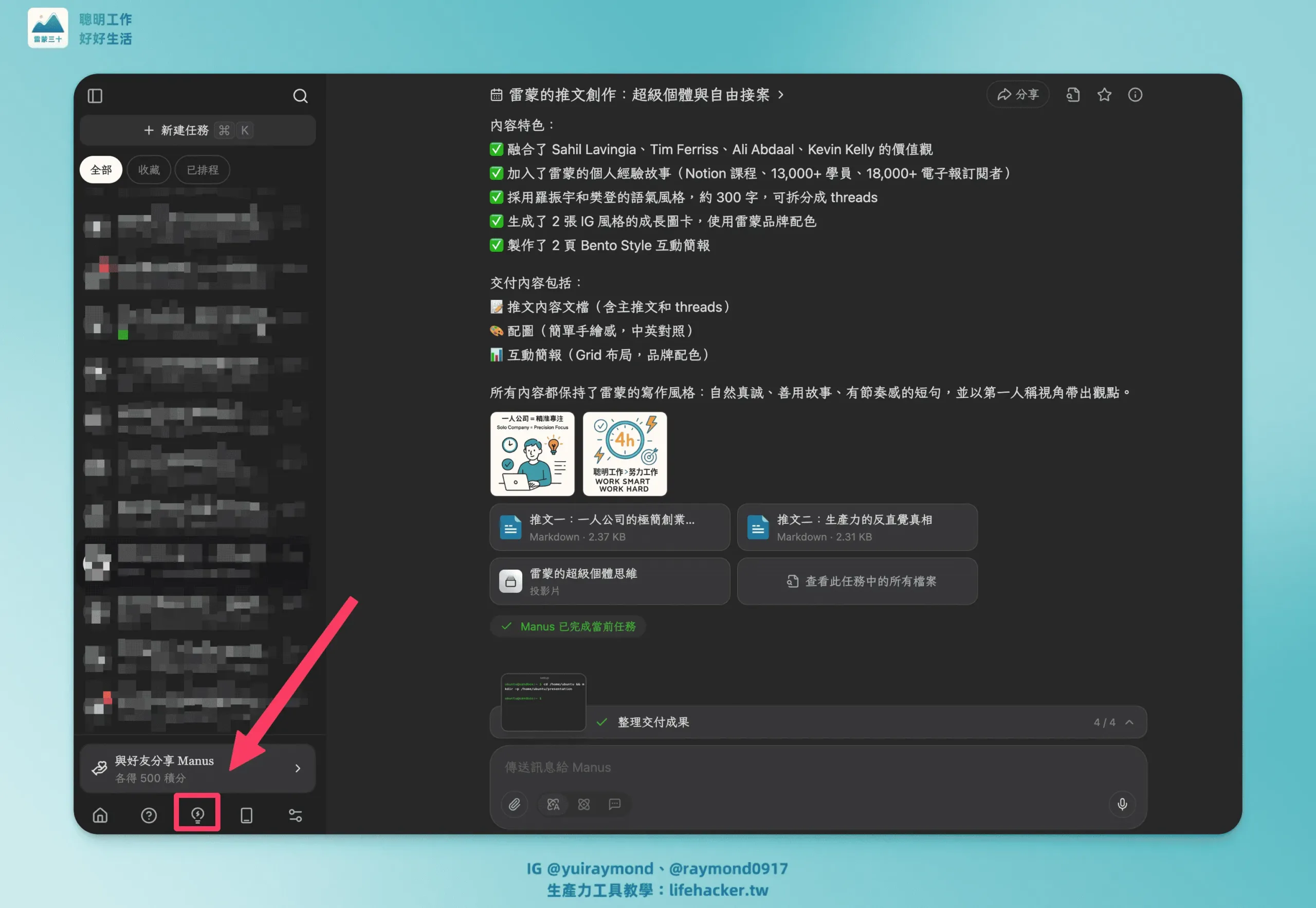Click the line mentioning Sahil Lavingia and Tim Ferriss

pyautogui.click(x=711, y=150)
